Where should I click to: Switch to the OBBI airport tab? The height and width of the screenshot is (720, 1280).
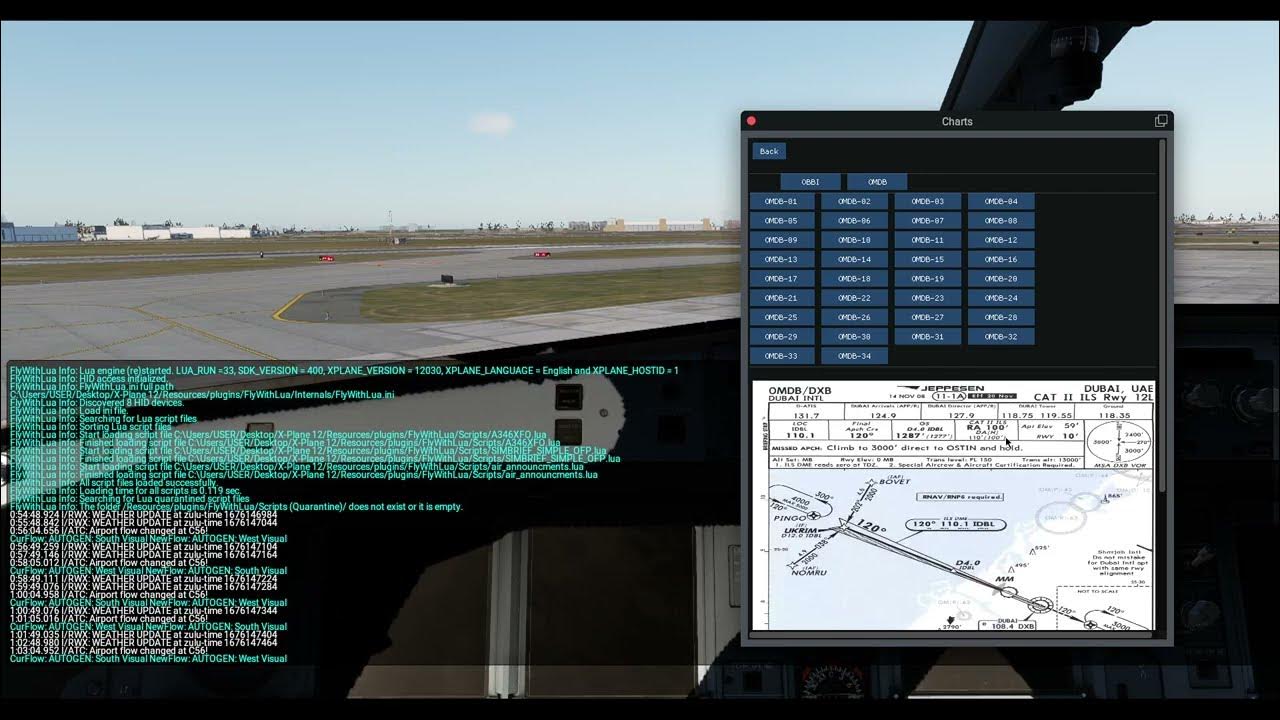tap(810, 182)
